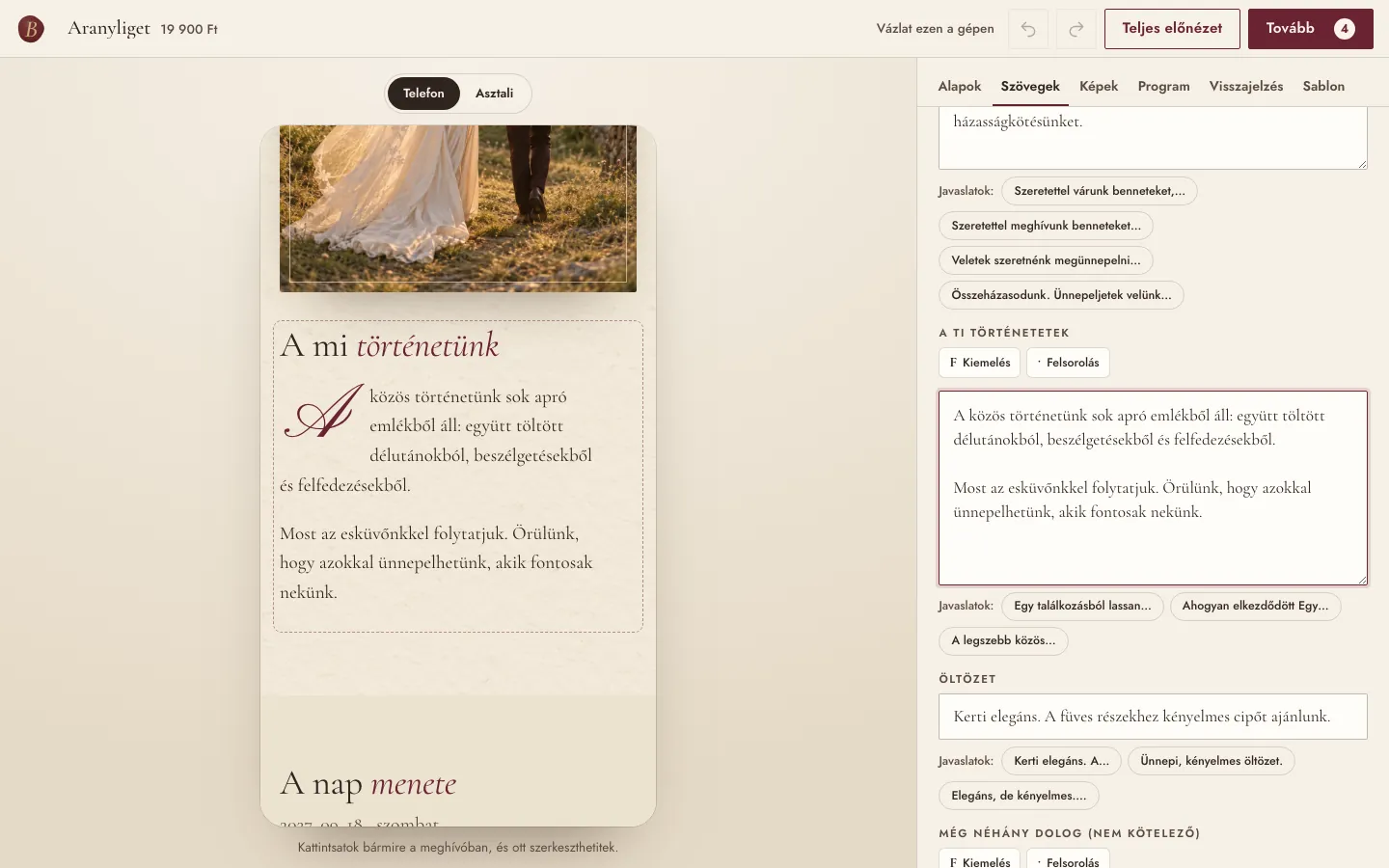This screenshot has width=1389, height=868.
Task: Click the Tovább button
Action: tap(1311, 29)
